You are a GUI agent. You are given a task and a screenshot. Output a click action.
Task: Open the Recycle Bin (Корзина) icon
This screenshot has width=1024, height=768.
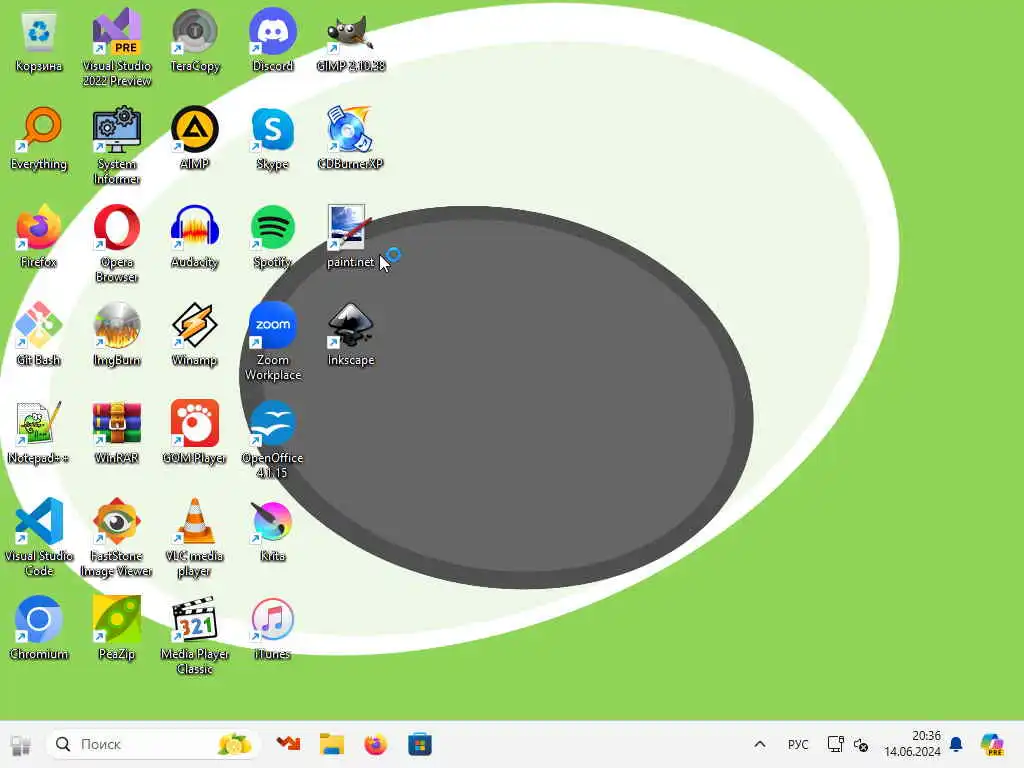[x=39, y=40]
